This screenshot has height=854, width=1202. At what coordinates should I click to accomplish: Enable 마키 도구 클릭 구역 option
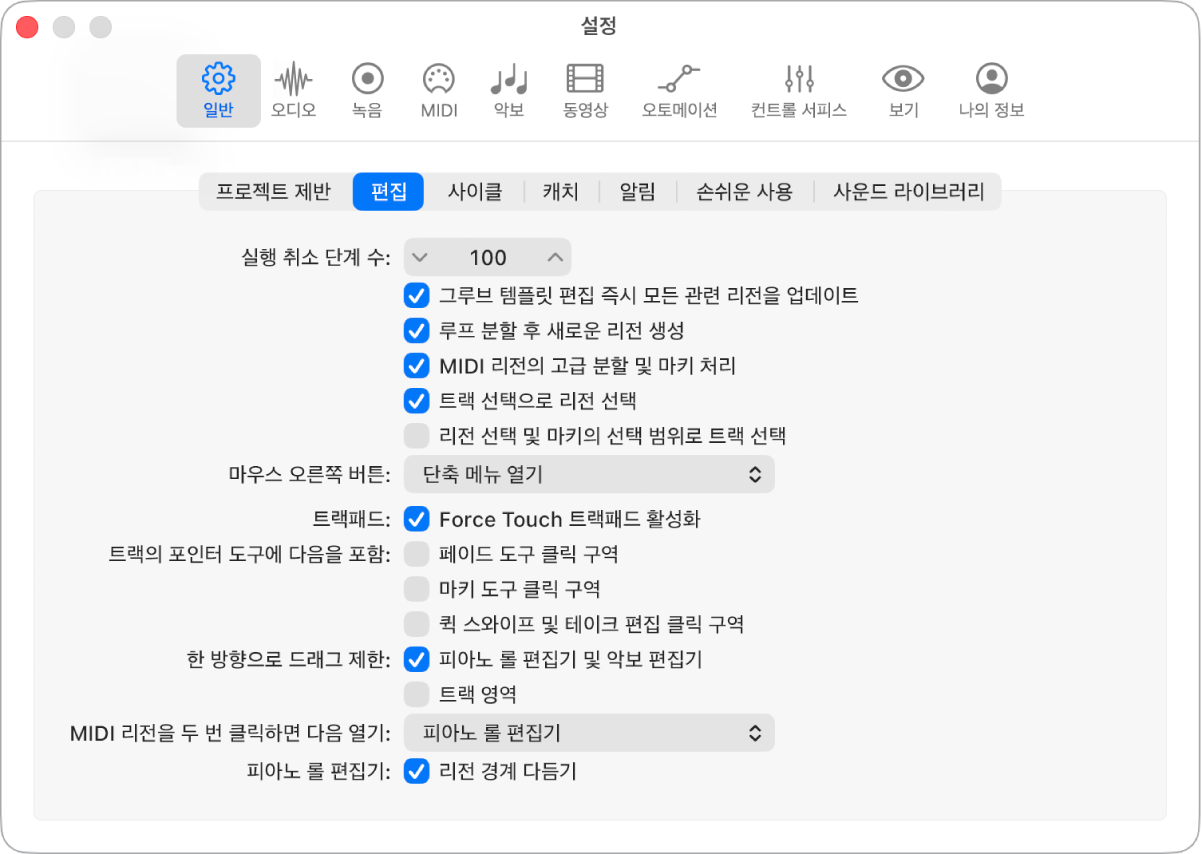tap(416, 589)
